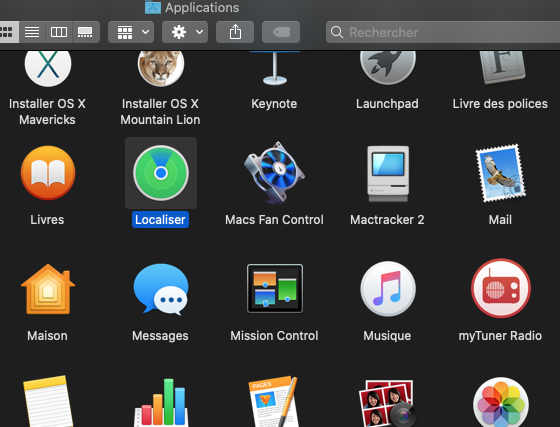The image size is (560, 427).
Task: Open the group-by arrangement dropdown
Action: (131, 32)
